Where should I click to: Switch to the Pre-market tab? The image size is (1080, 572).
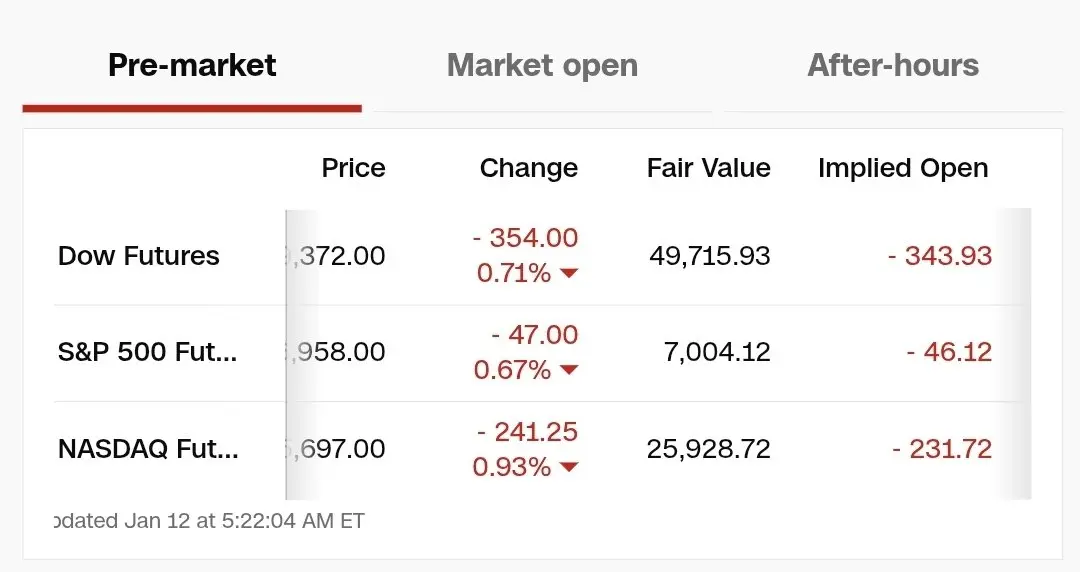coord(192,66)
